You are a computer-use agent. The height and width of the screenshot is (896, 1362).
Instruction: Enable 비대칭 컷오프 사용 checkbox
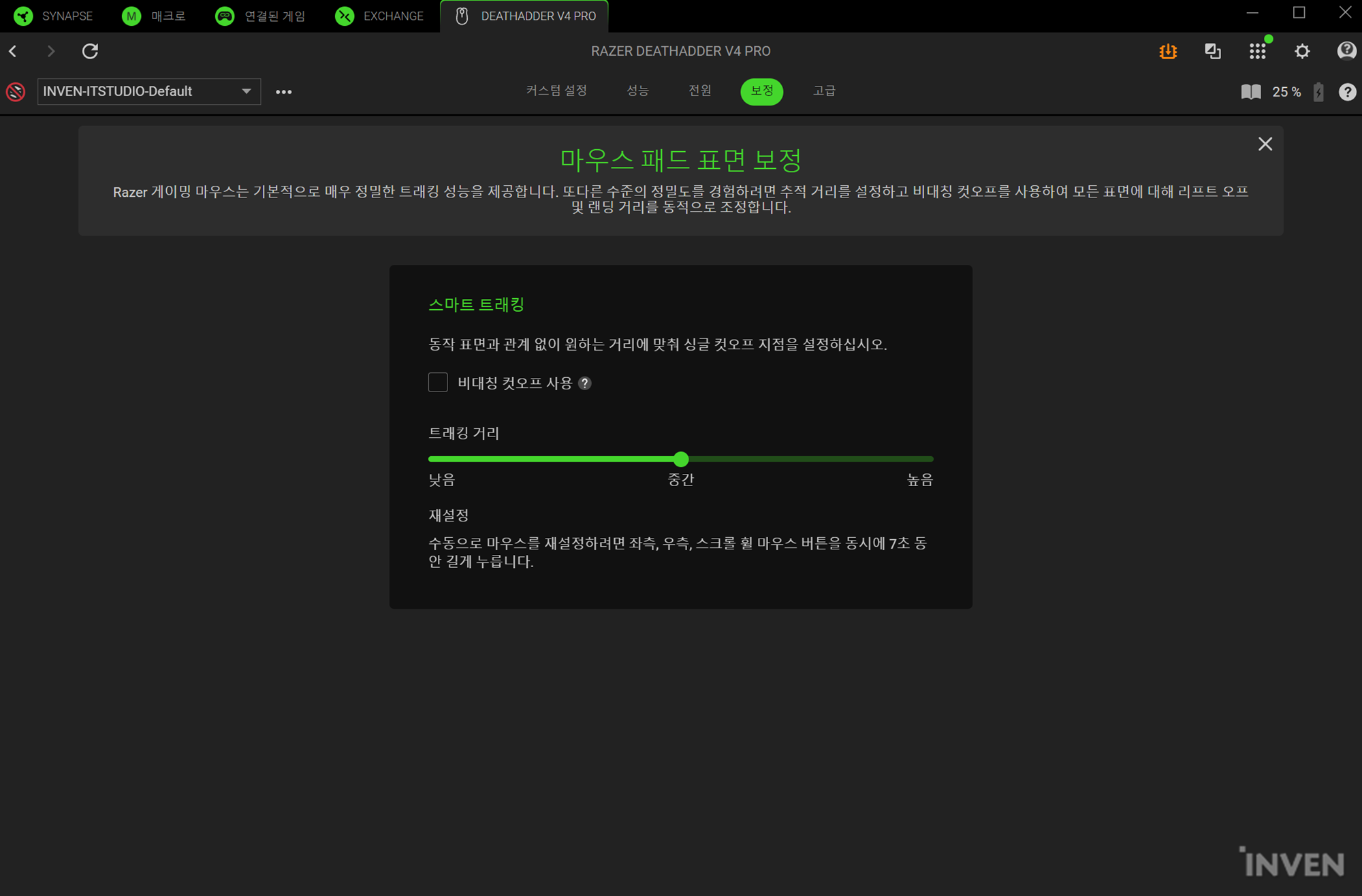[438, 383]
